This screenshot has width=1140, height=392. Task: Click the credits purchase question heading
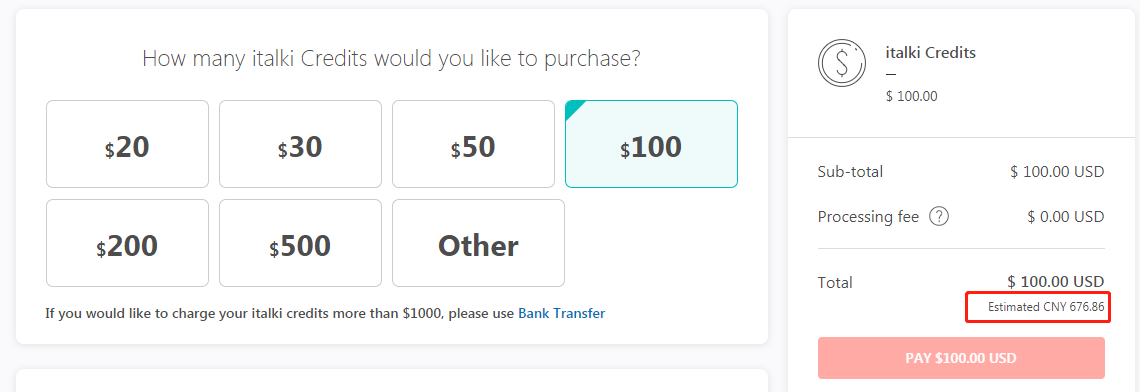[x=391, y=58]
